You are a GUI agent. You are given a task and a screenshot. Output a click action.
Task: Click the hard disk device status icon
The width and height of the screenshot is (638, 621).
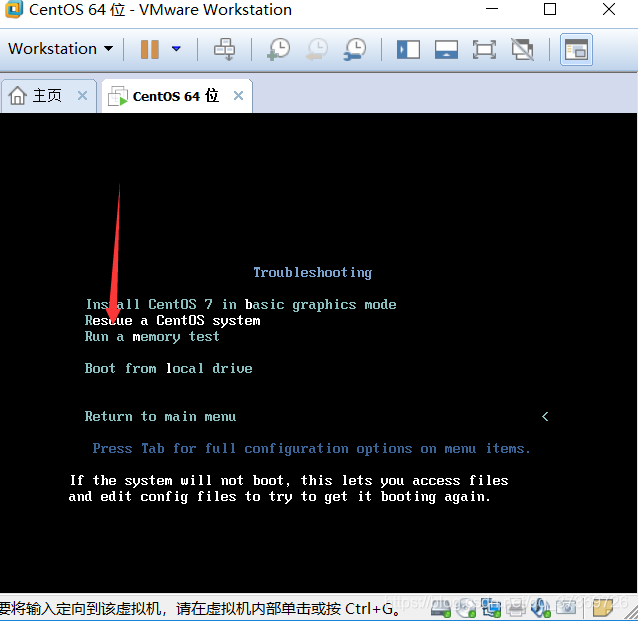pyautogui.click(x=441, y=608)
